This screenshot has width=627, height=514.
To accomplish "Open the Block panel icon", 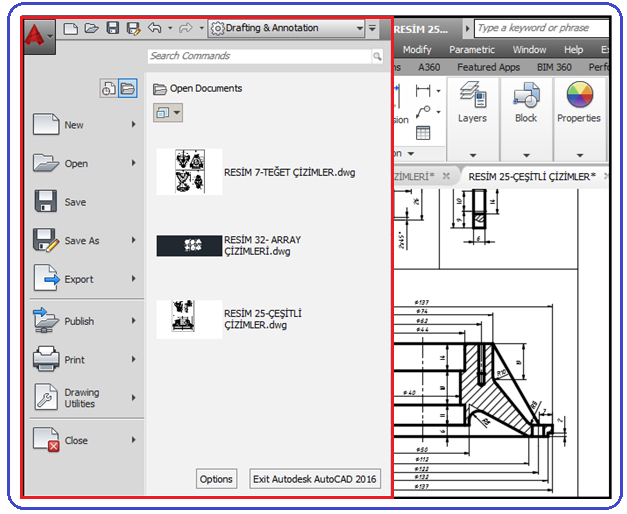I will pos(526,95).
